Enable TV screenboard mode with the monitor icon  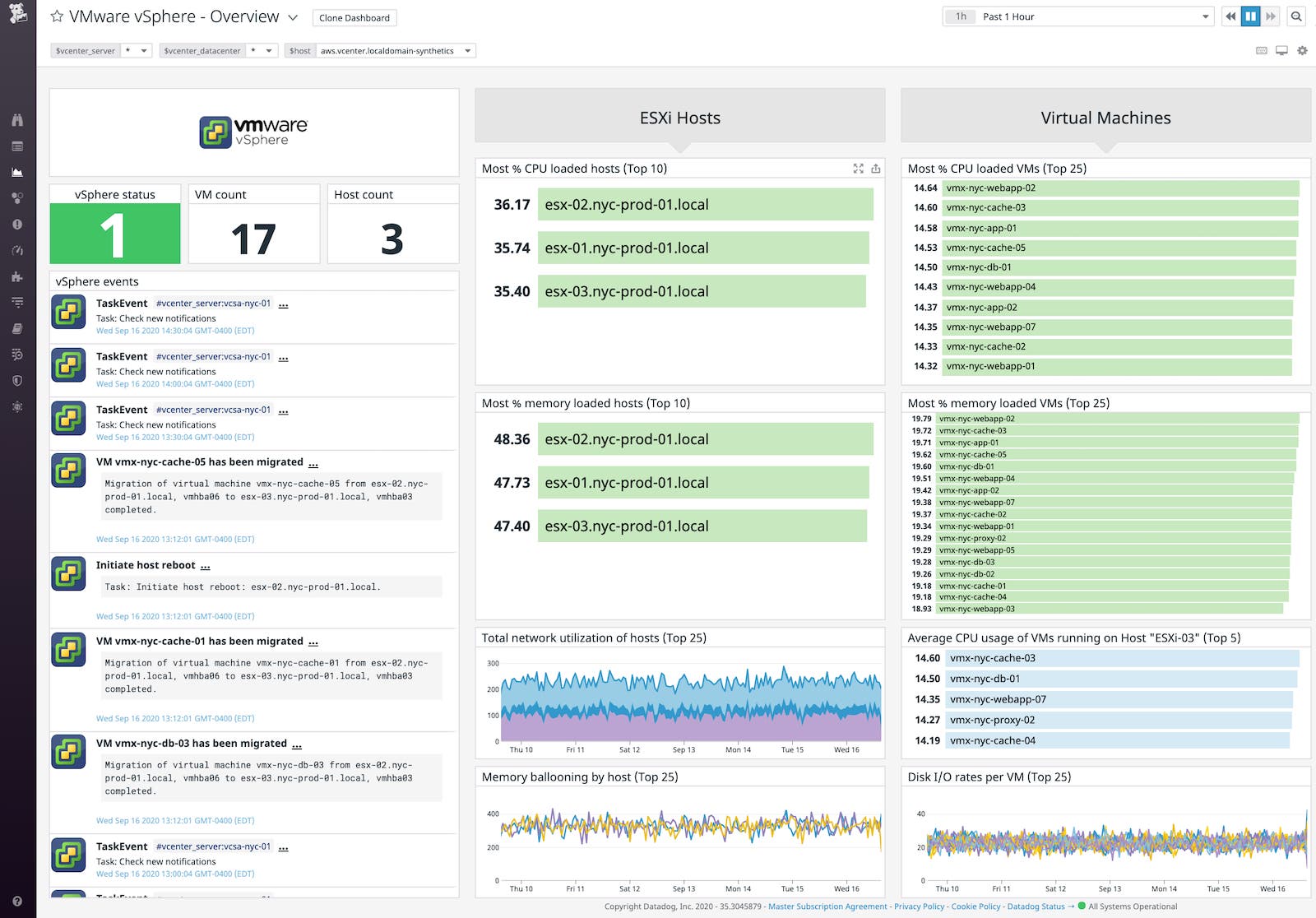click(x=1281, y=50)
